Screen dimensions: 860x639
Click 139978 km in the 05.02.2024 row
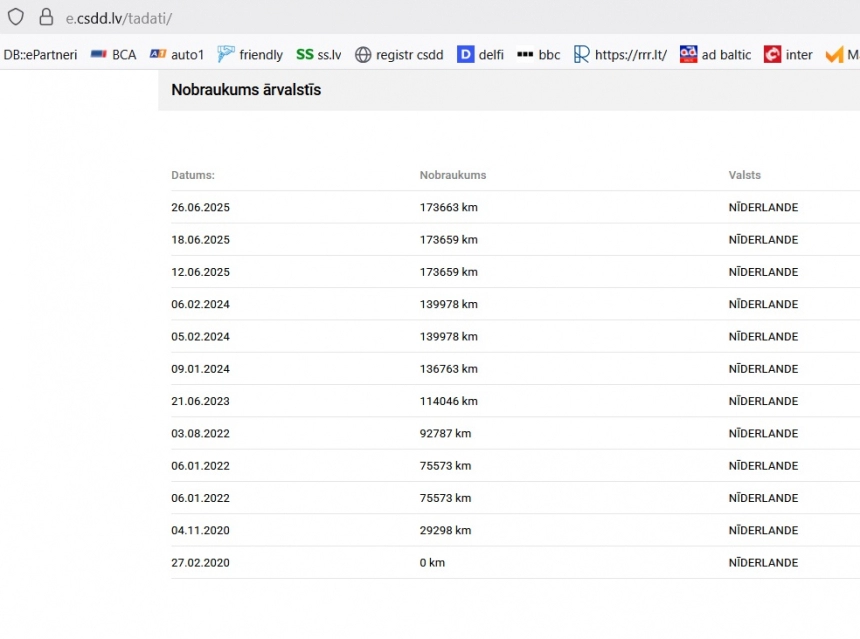[449, 337]
